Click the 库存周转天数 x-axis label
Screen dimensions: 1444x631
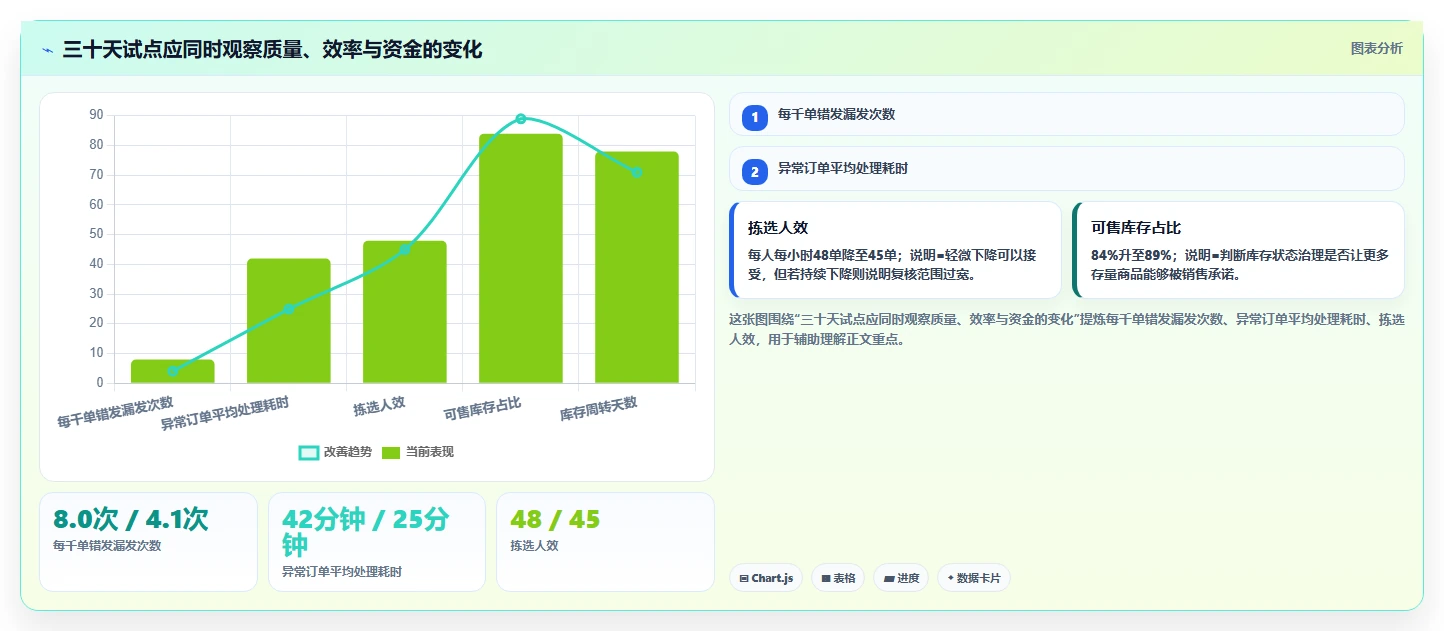click(x=598, y=408)
